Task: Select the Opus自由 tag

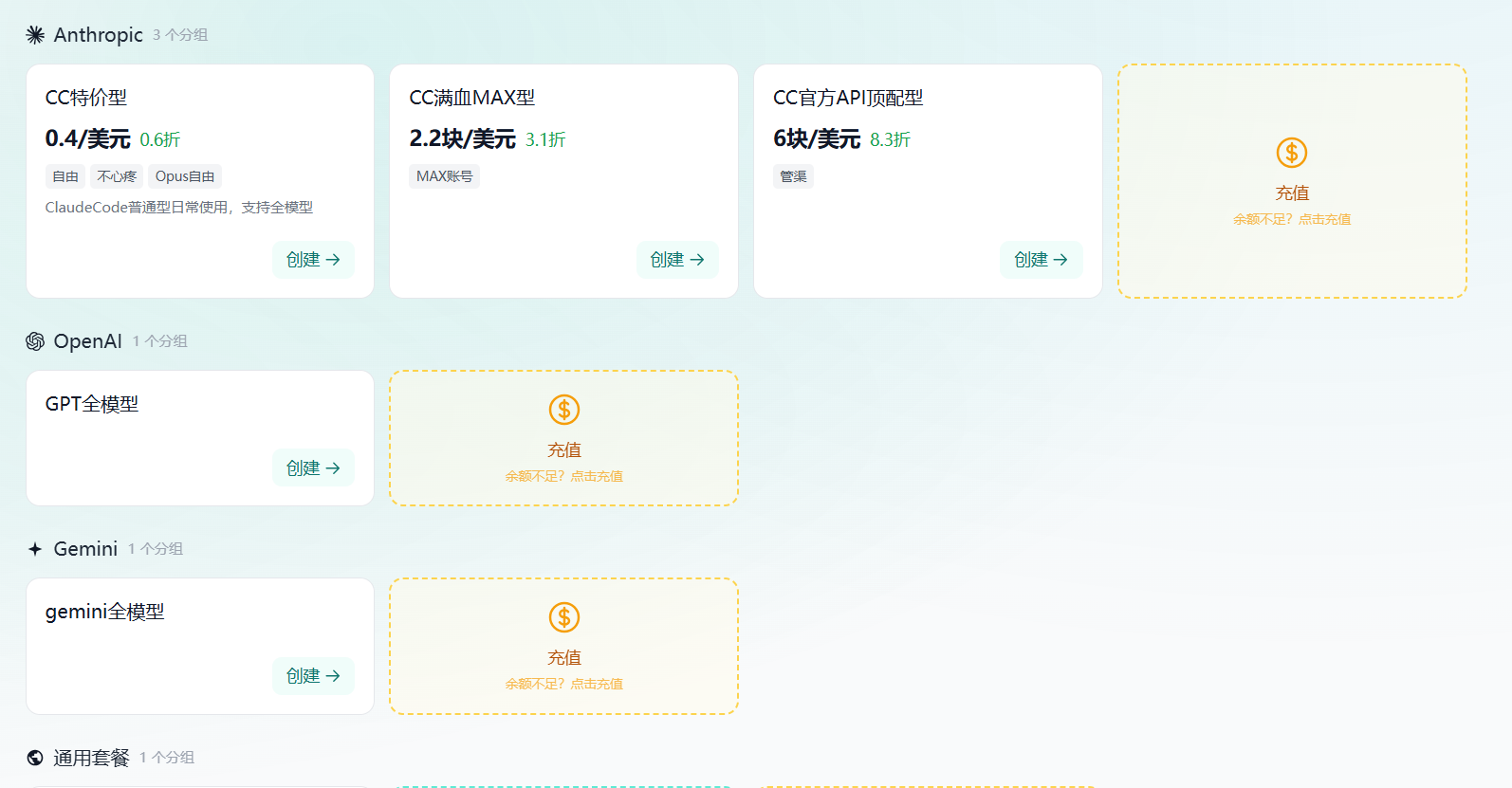Action: (185, 176)
